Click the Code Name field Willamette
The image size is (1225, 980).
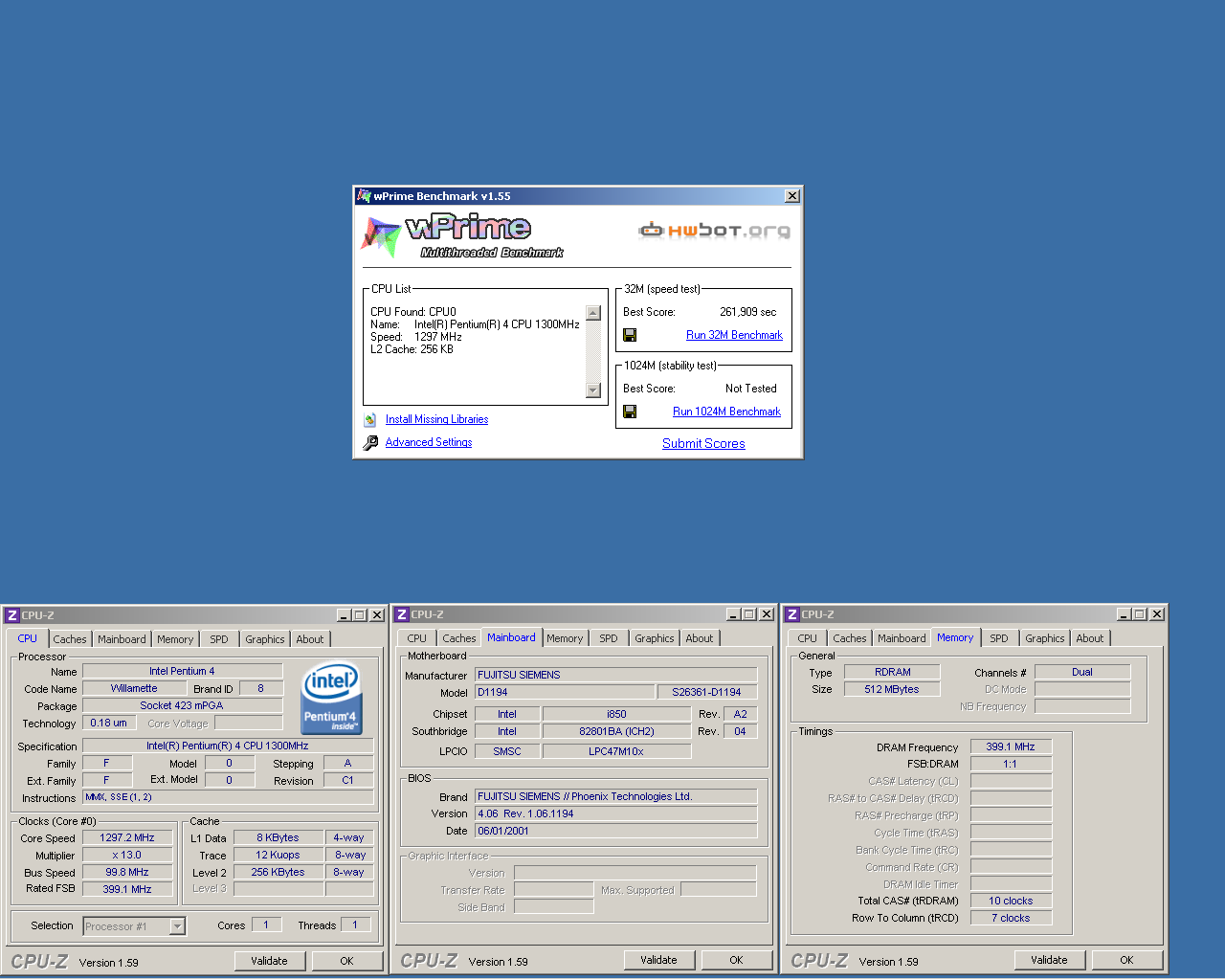click(134, 688)
